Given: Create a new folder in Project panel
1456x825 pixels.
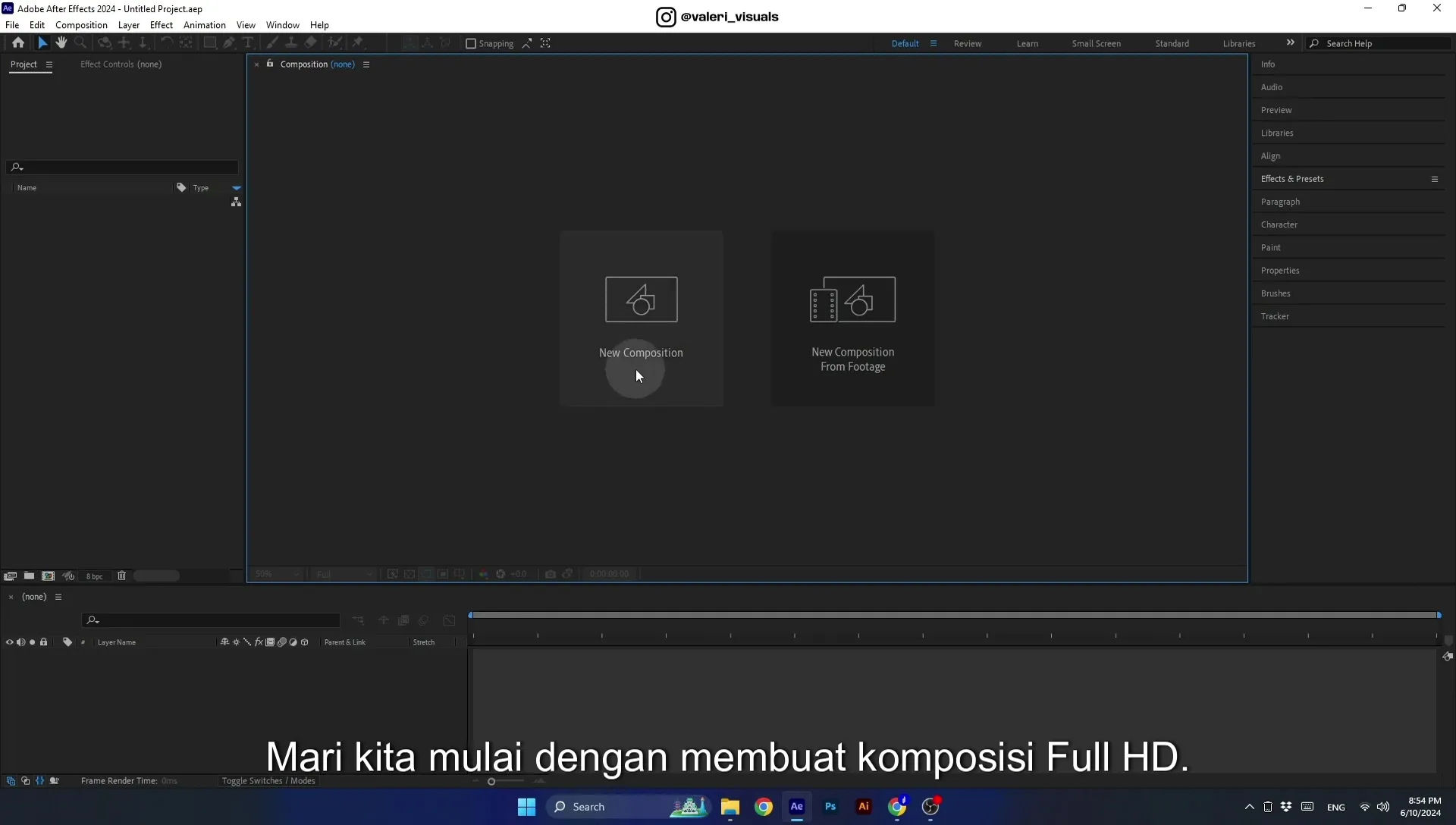Looking at the screenshot, I should [x=29, y=576].
